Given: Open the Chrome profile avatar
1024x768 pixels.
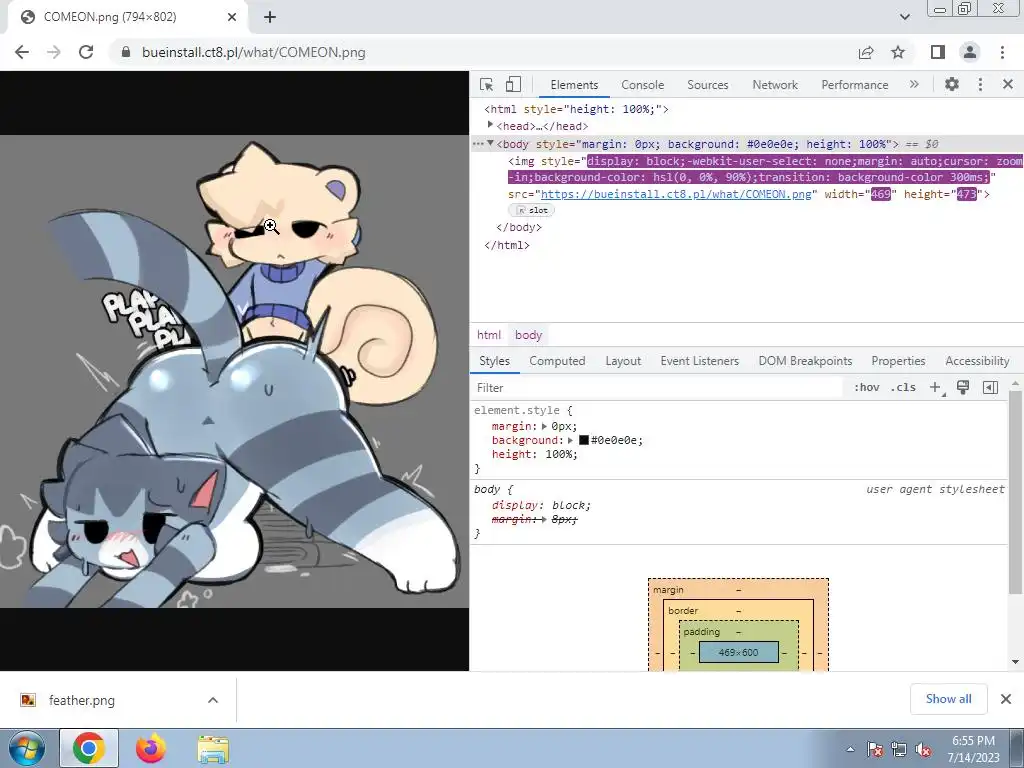Looking at the screenshot, I should 970,52.
